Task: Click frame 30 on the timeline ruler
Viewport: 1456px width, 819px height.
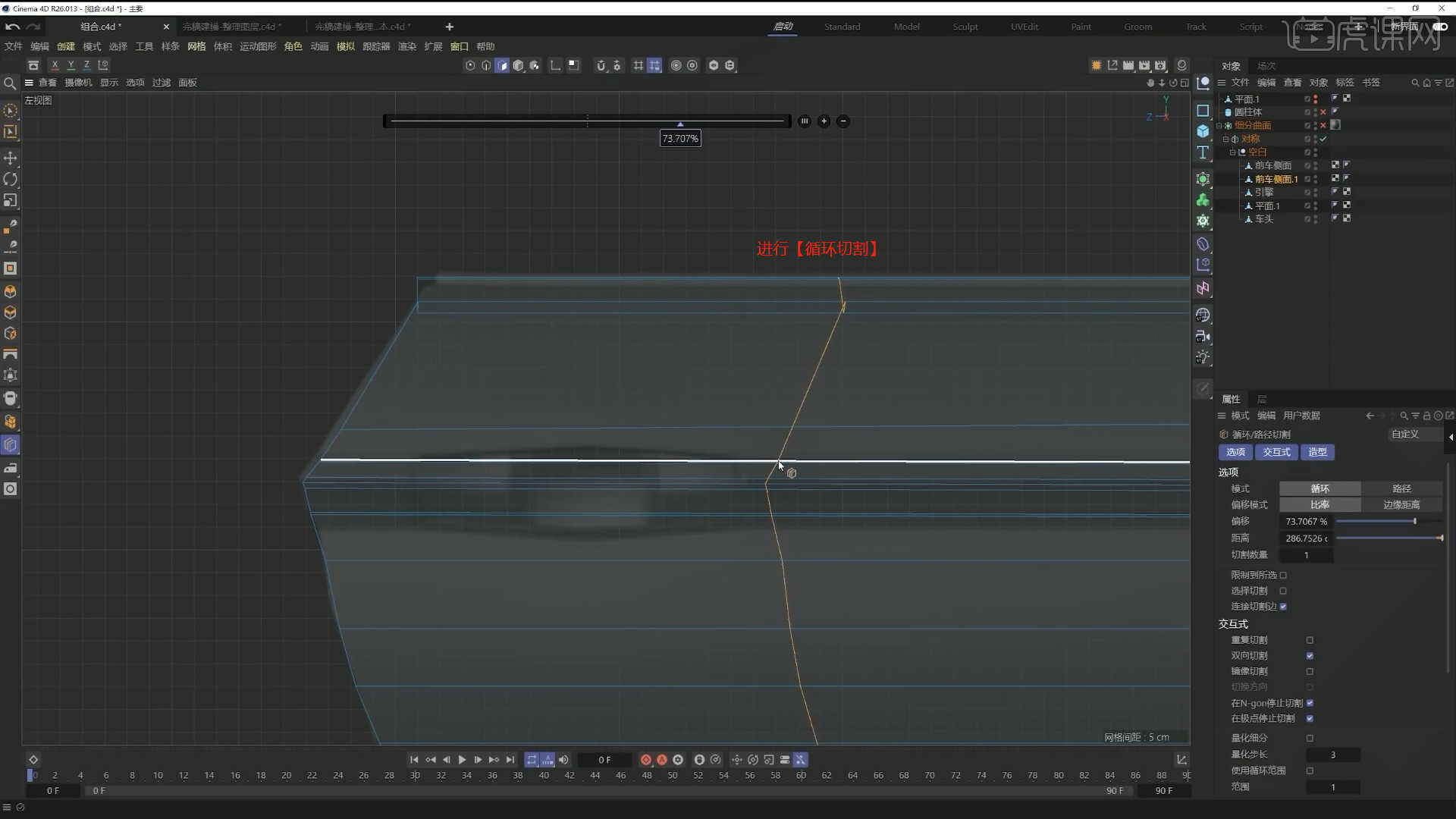Action: point(415,775)
